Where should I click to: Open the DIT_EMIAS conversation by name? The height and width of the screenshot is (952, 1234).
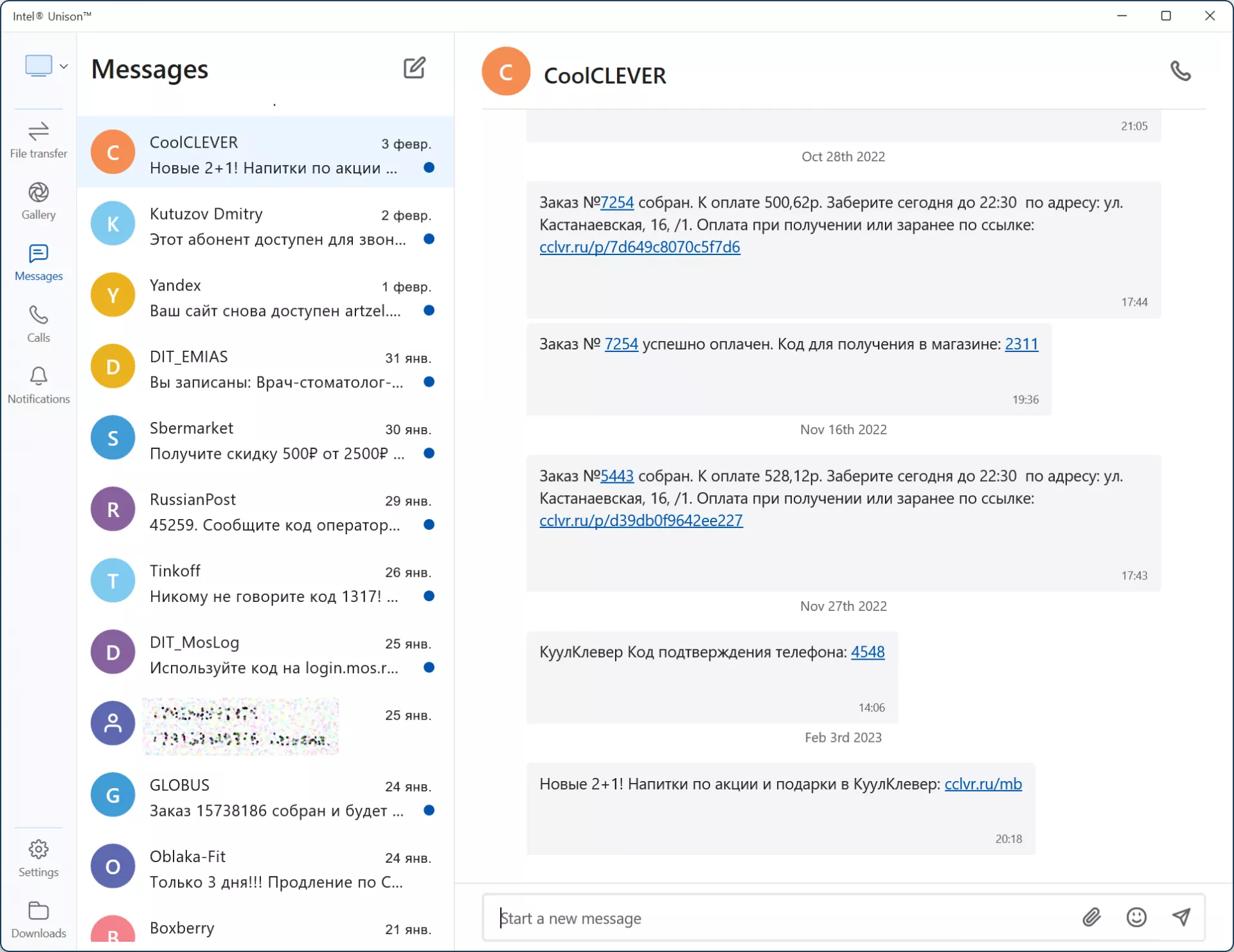point(189,357)
